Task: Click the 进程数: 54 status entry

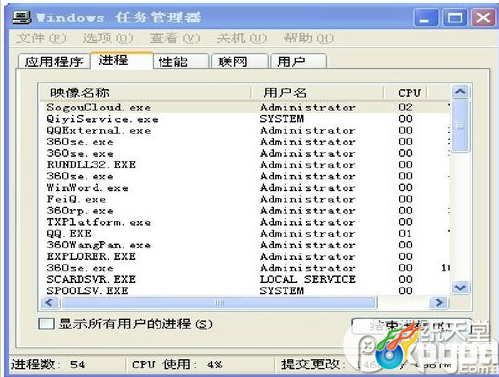Action: tap(48, 364)
